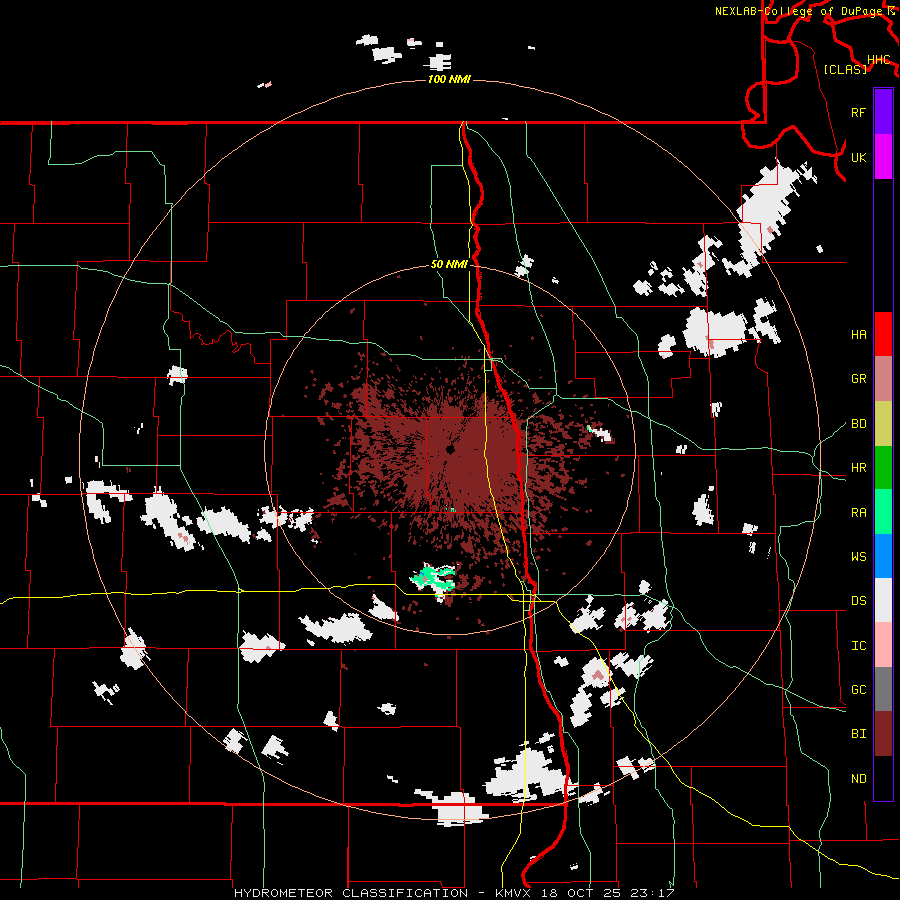Viewport: 900px width, 900px height.
Task: Select the DS white legend swatch
Action: (883, 600)
